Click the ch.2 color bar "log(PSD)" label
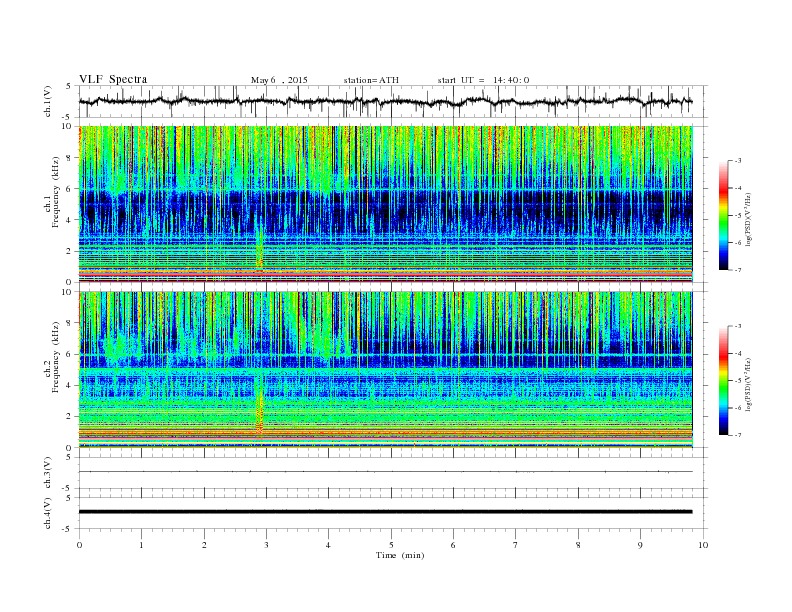The height and width of the screenshot is (612, 792). (749, 384)
